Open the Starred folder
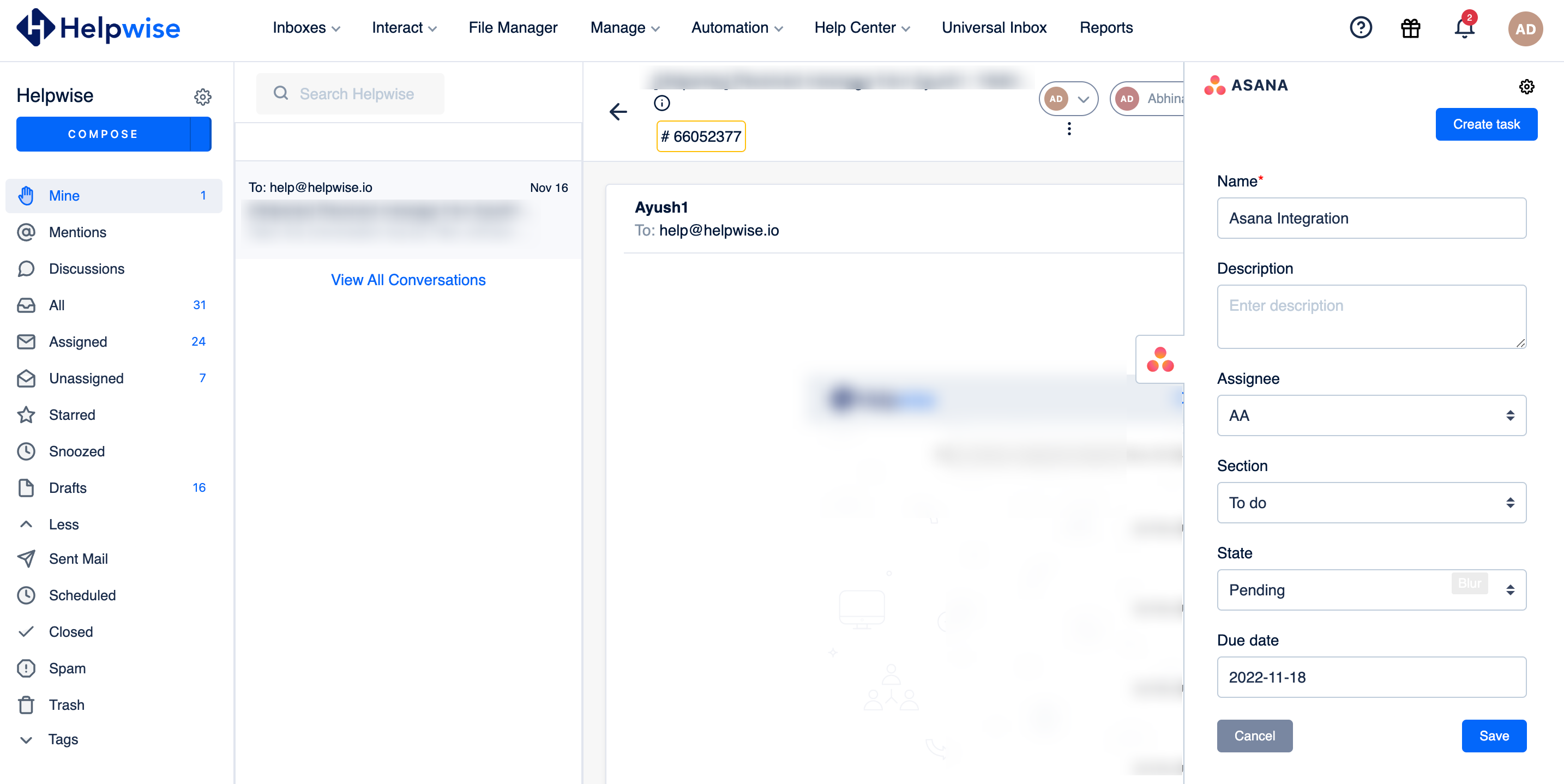 113,414
